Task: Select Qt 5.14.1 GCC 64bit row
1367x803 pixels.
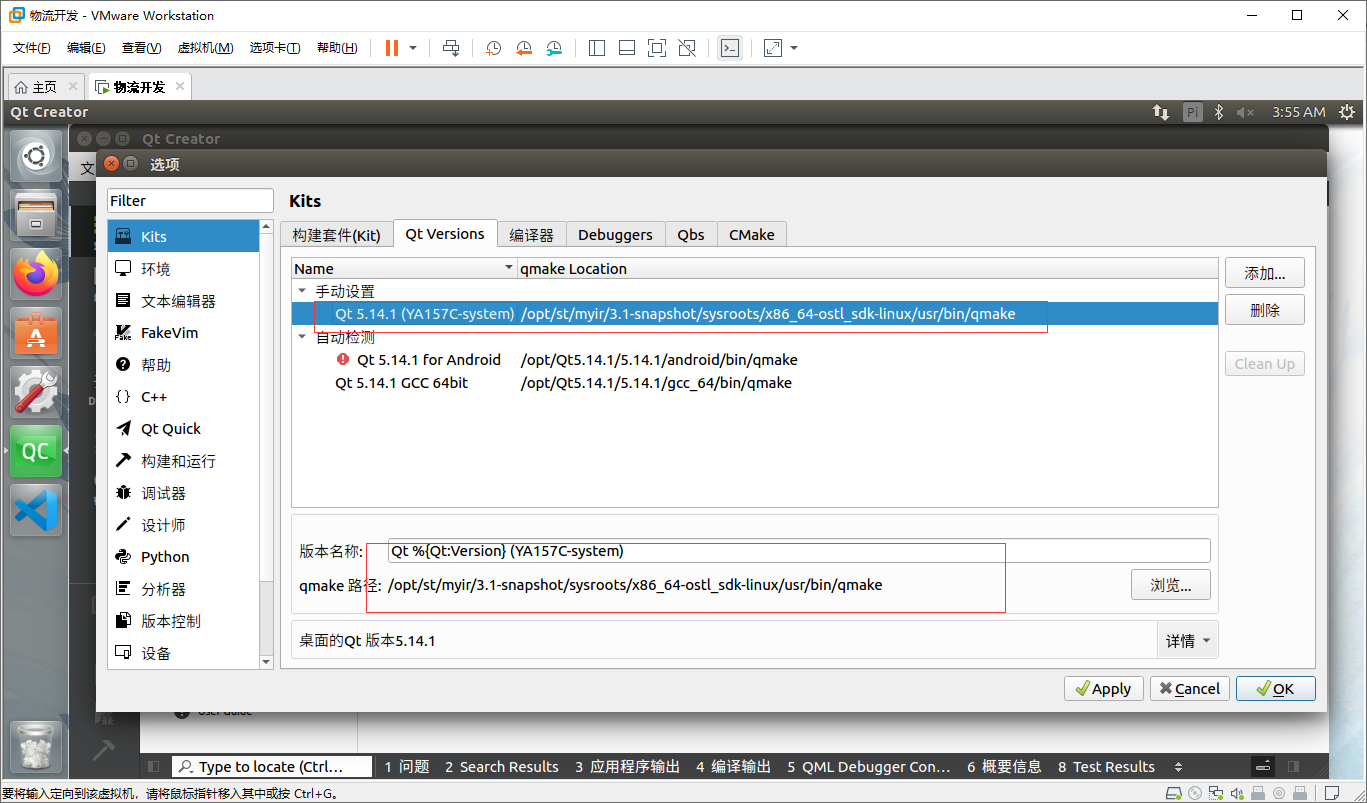Action: tap(755, 383)
